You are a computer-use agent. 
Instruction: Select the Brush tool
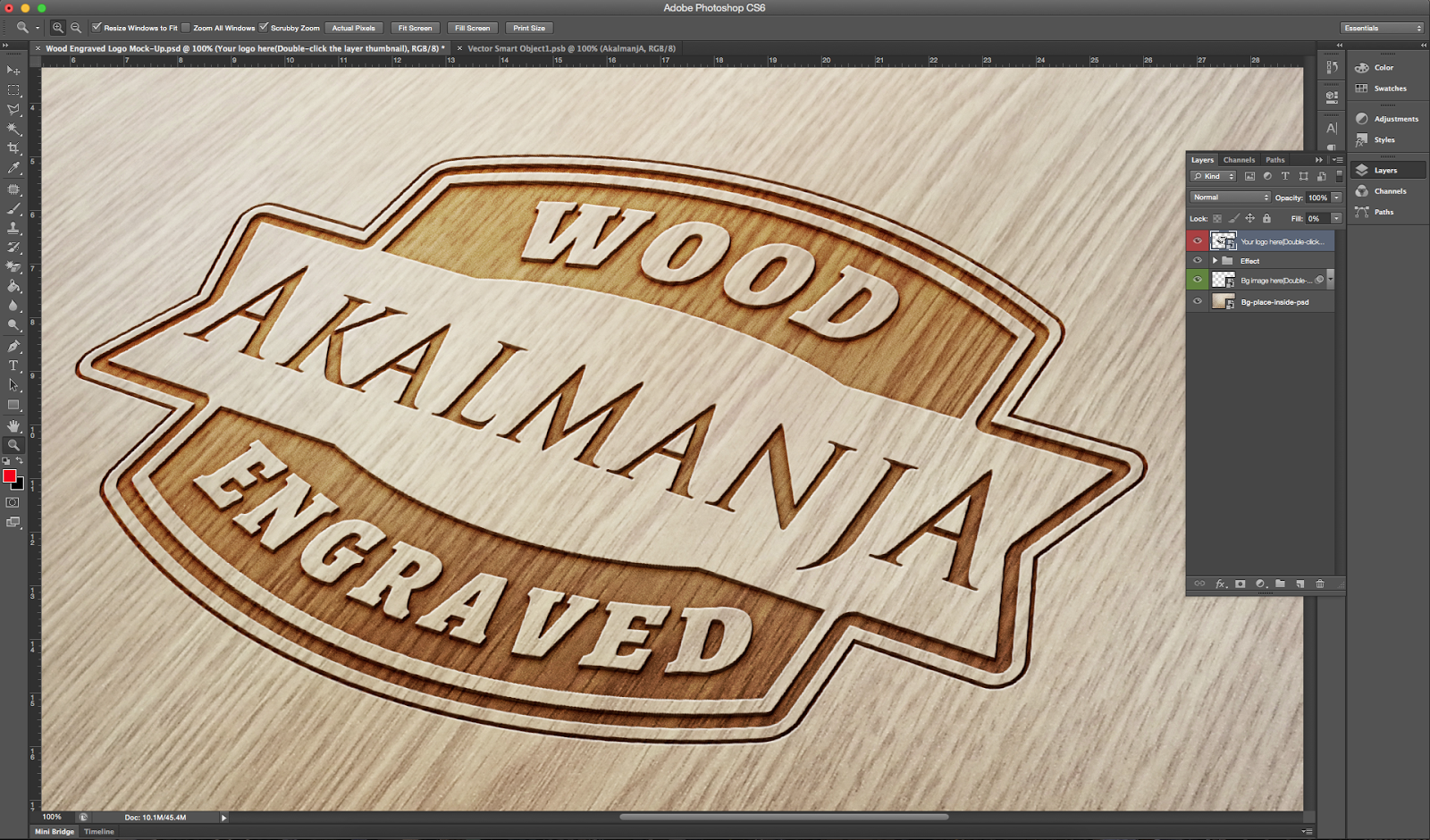coord(13,209)
